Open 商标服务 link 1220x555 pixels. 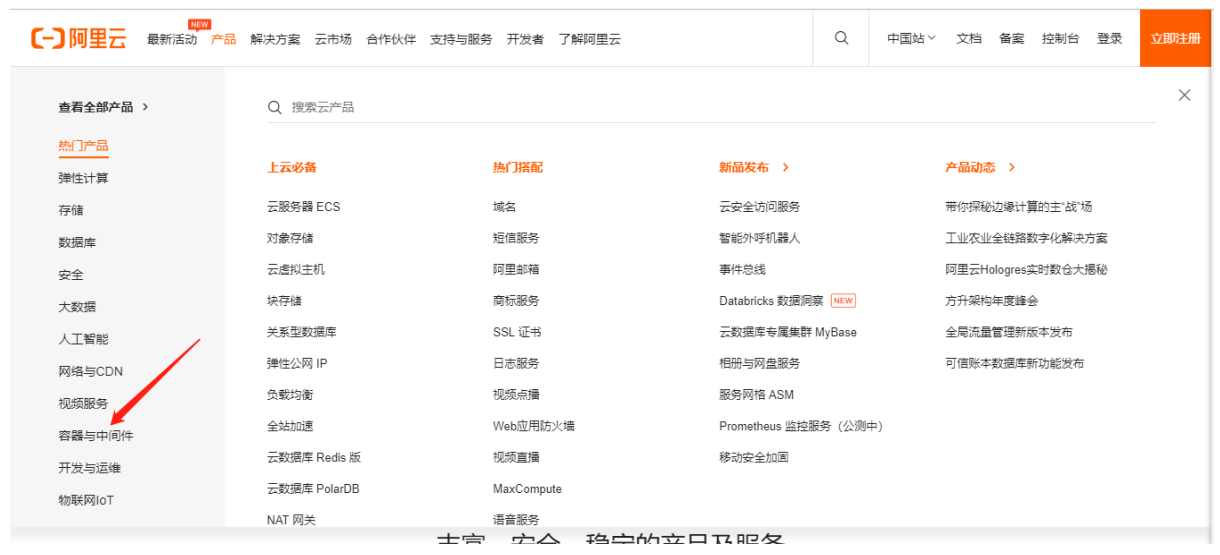516,301
